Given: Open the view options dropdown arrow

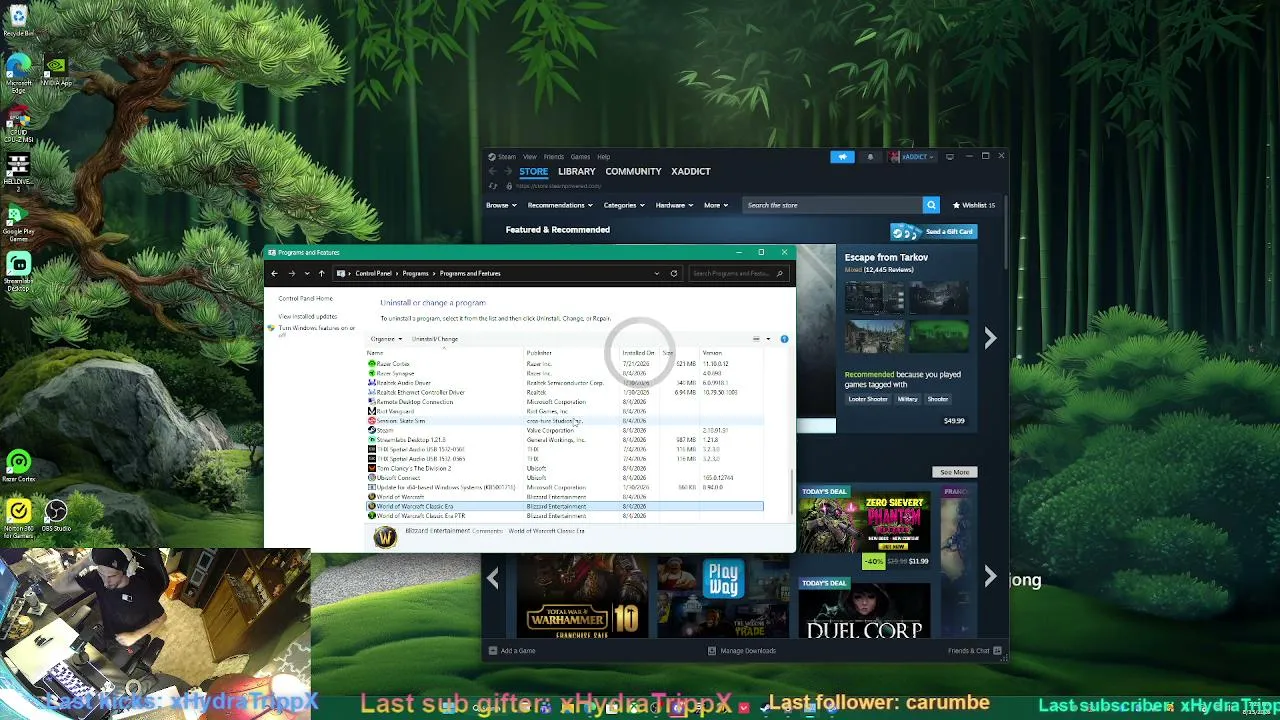Looking at the screenshot, I should 768,339.
